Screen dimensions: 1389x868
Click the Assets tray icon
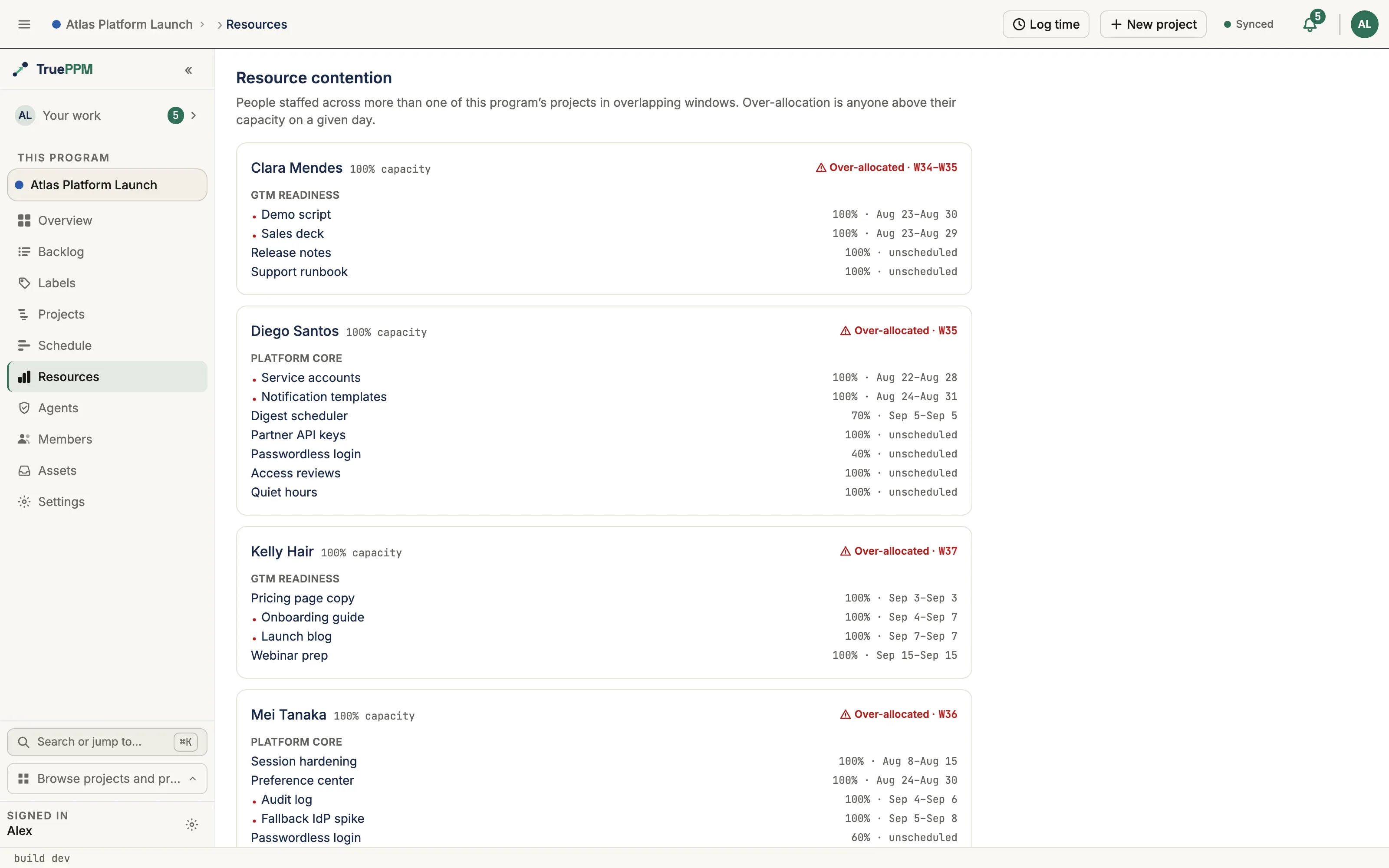(x=24, y=471)
